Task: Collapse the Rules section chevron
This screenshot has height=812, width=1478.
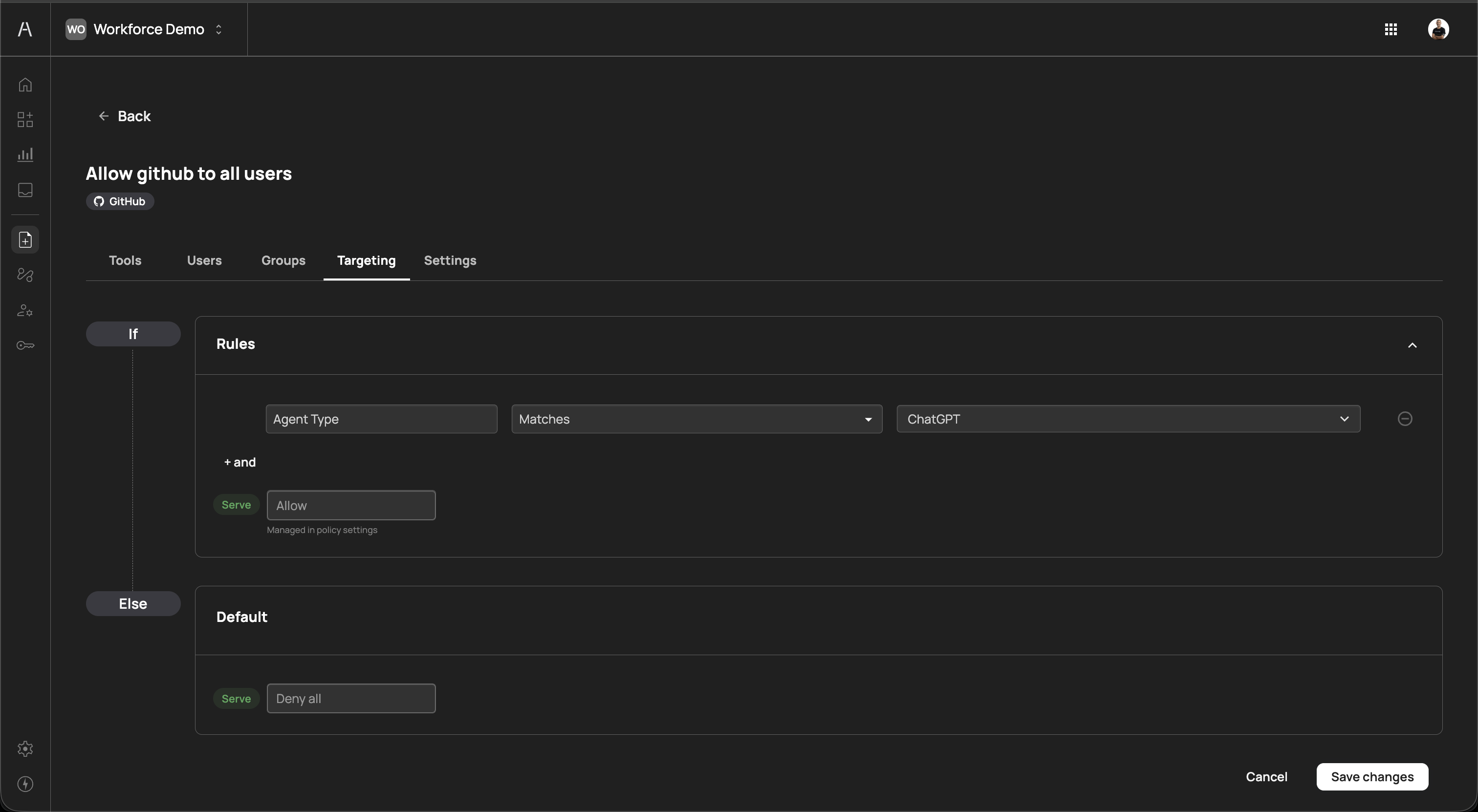Action: tap(1412, 345)
